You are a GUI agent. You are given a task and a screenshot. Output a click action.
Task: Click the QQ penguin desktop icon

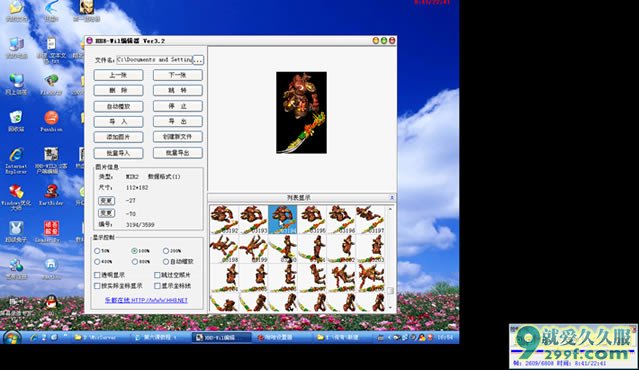pos(51,302)
